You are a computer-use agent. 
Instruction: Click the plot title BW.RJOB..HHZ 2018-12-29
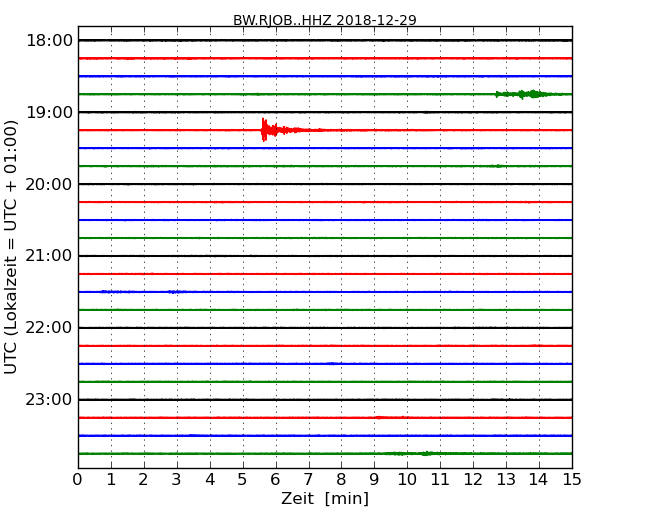pyautogui.click(x=325, y=20)
